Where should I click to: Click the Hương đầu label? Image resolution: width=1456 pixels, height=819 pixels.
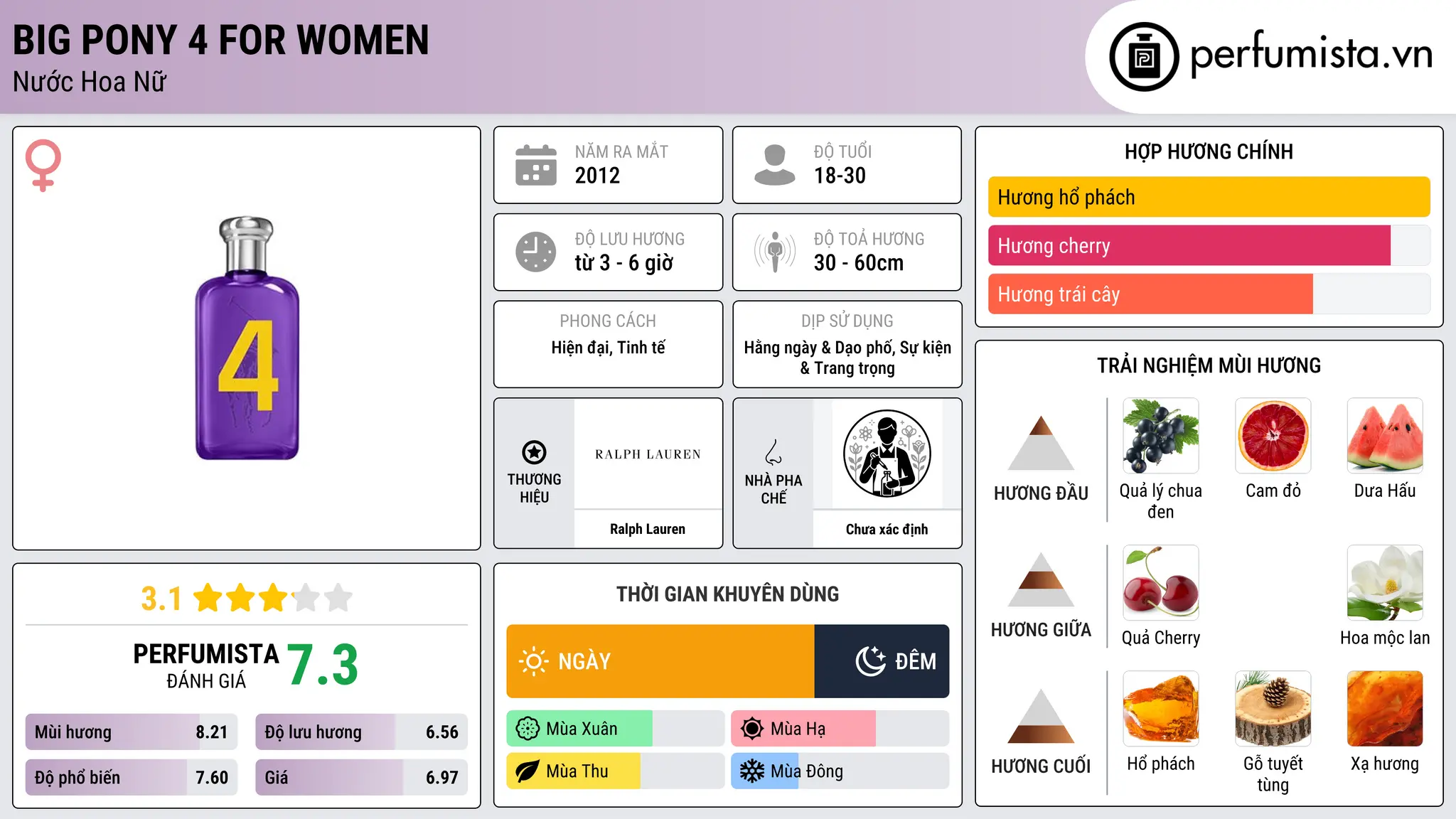[1041, 493]
